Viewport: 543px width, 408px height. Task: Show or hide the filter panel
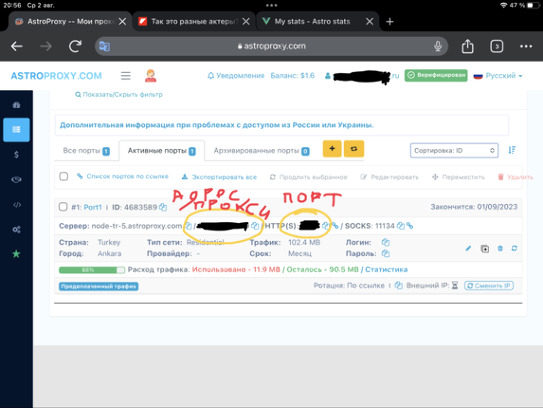[119, 94]
